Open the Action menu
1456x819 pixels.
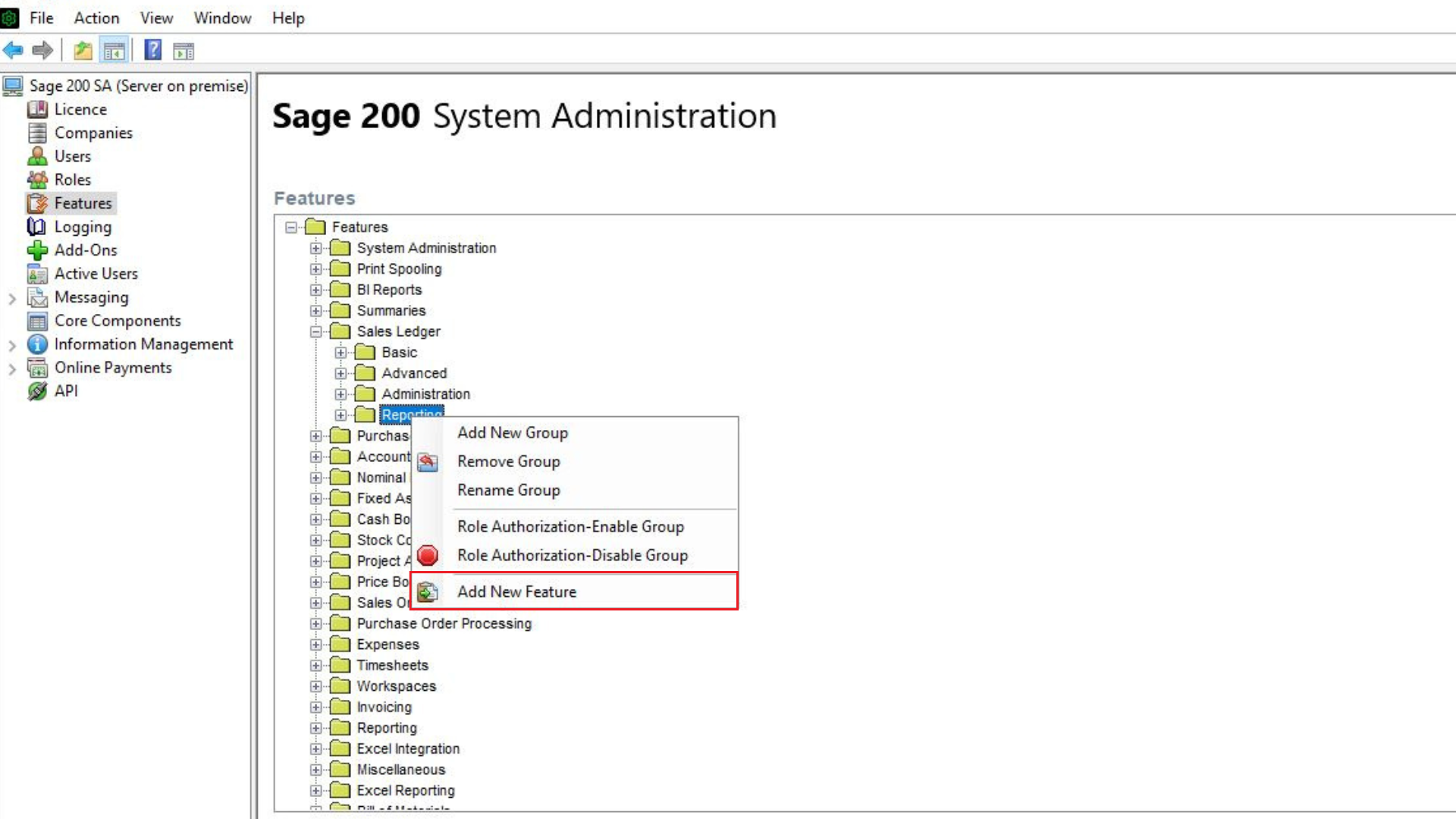coord(96,17)
